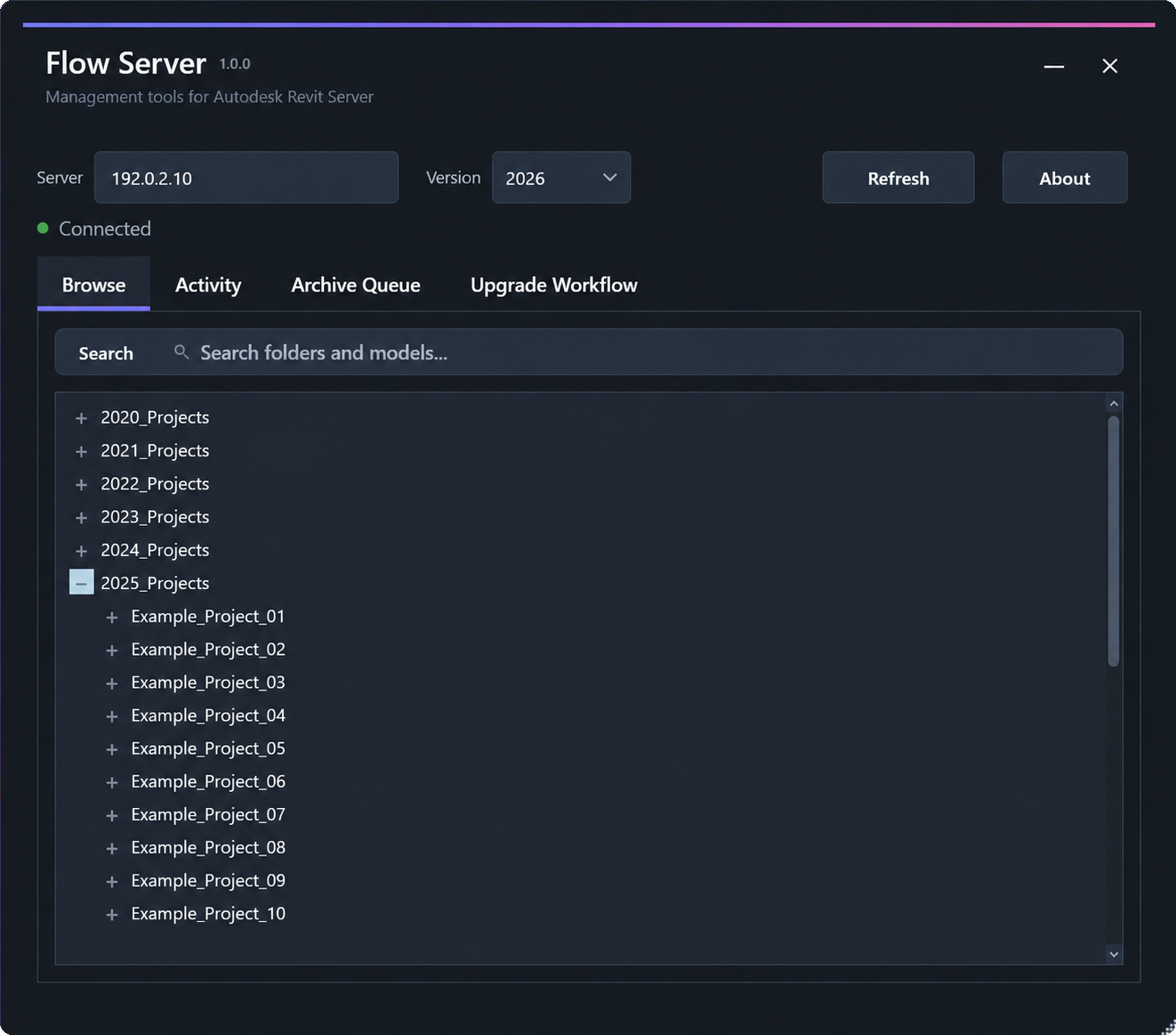Expand Example_Project_01 node
This screenshot has width=1176, height=1035.
[112, 617]
